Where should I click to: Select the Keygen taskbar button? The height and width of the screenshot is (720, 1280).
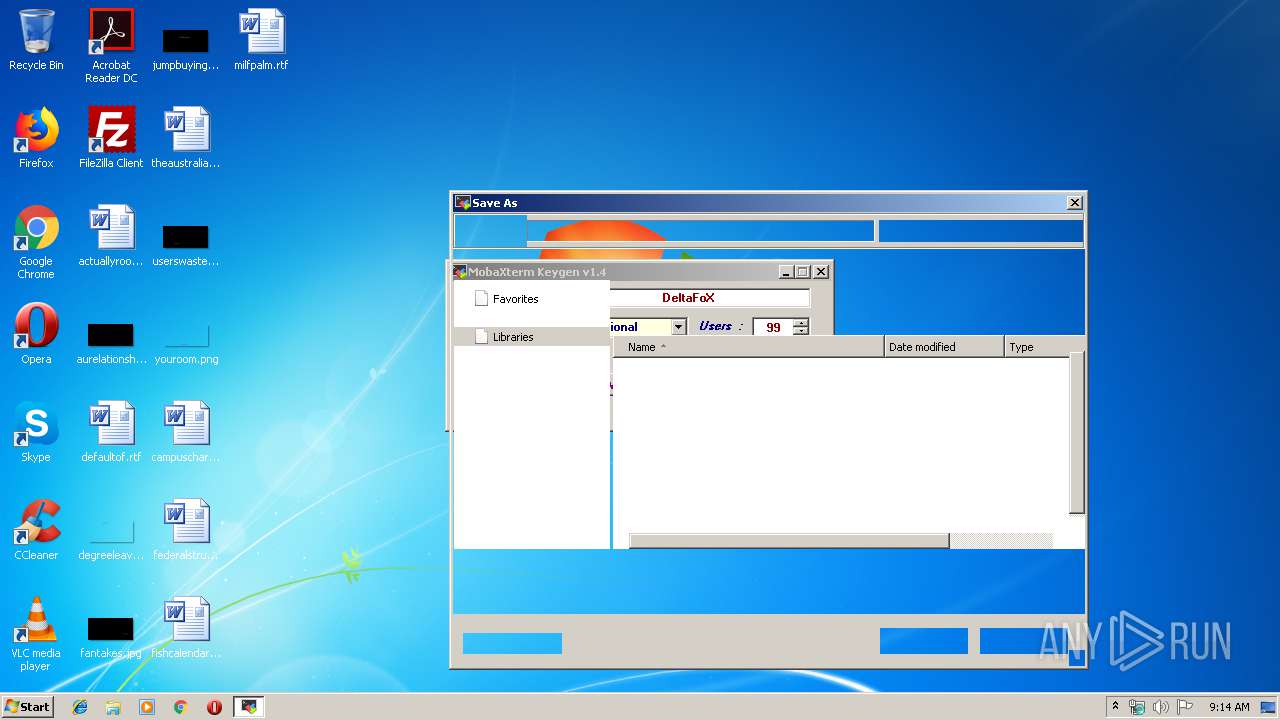249,707
